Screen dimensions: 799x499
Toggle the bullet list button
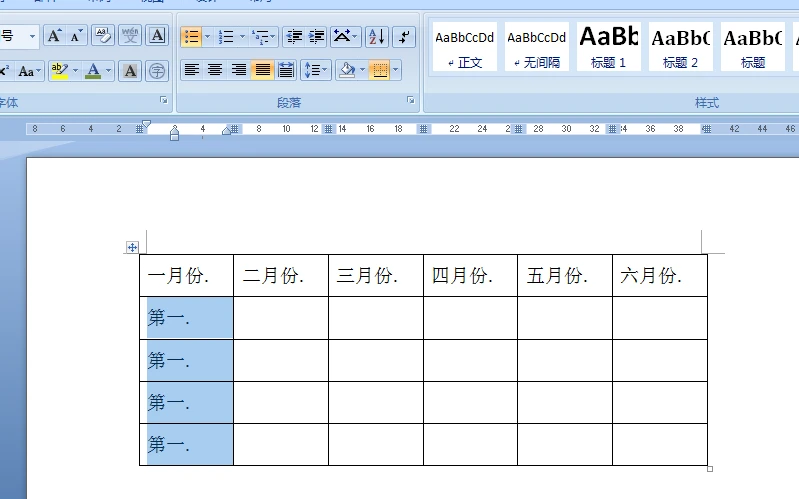(190, 37)
